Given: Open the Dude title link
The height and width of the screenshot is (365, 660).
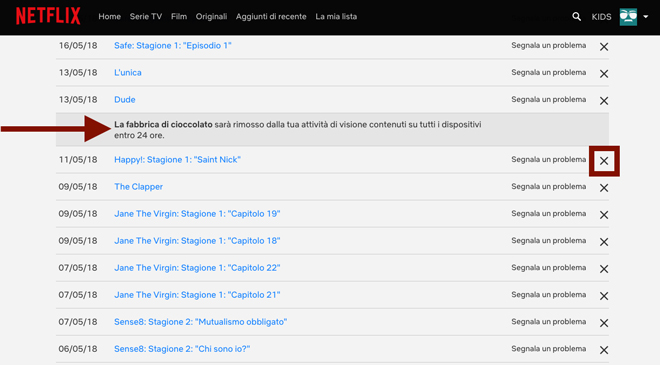Looking at the screenshot, I should tap(125, 99).
